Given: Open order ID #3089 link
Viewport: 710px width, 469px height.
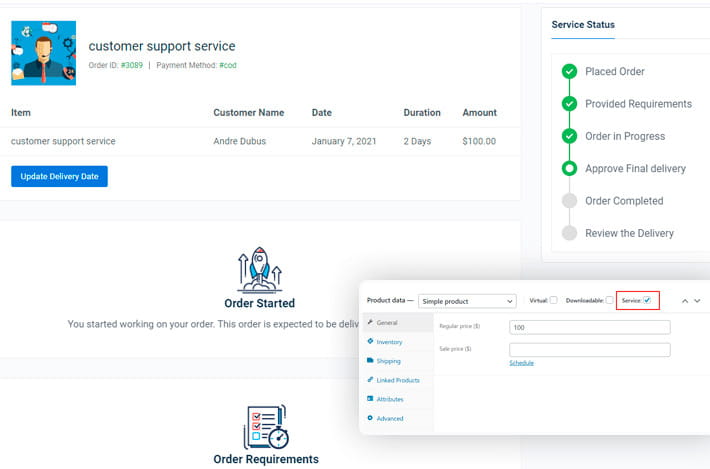Looking at the screenshot, I should pos(132,65).
